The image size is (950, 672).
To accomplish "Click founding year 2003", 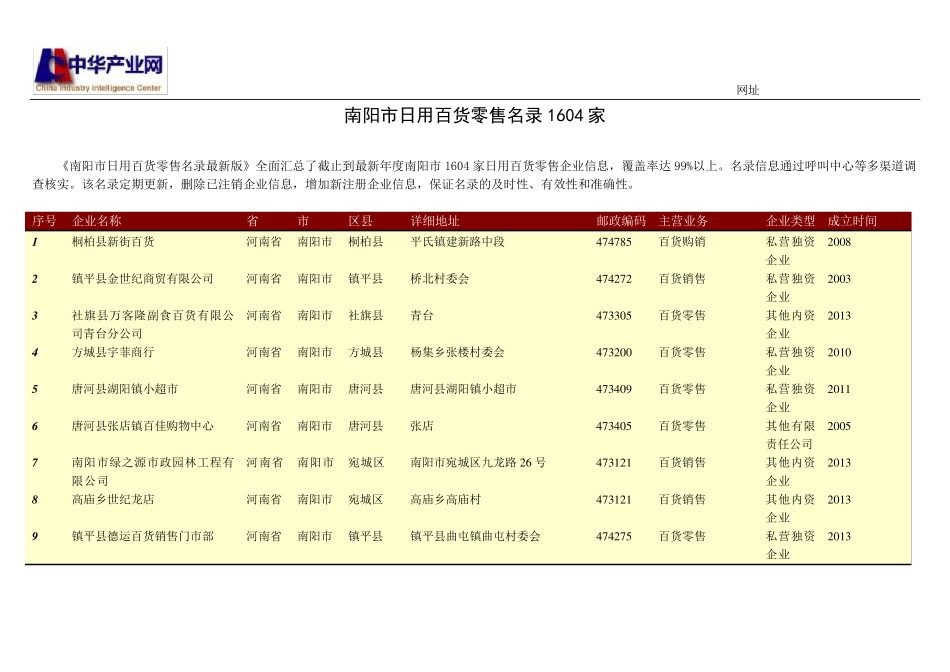I will pyautogui.click(x=839, y=279).
